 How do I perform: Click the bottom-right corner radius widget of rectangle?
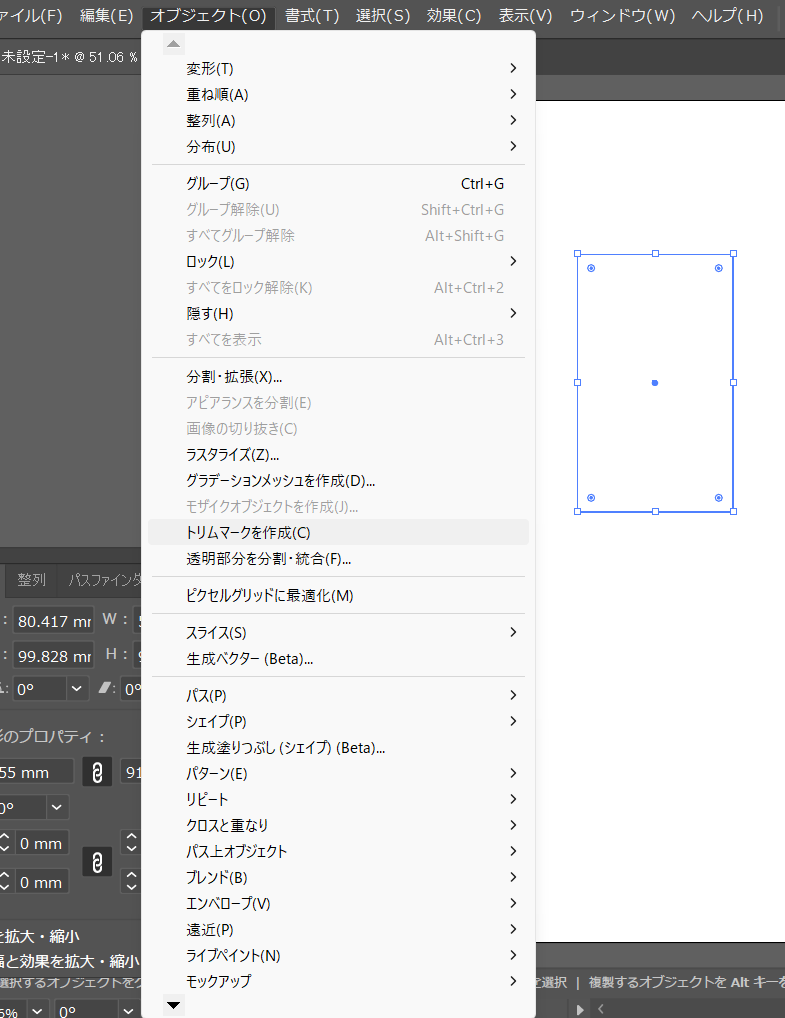(719, 497)
